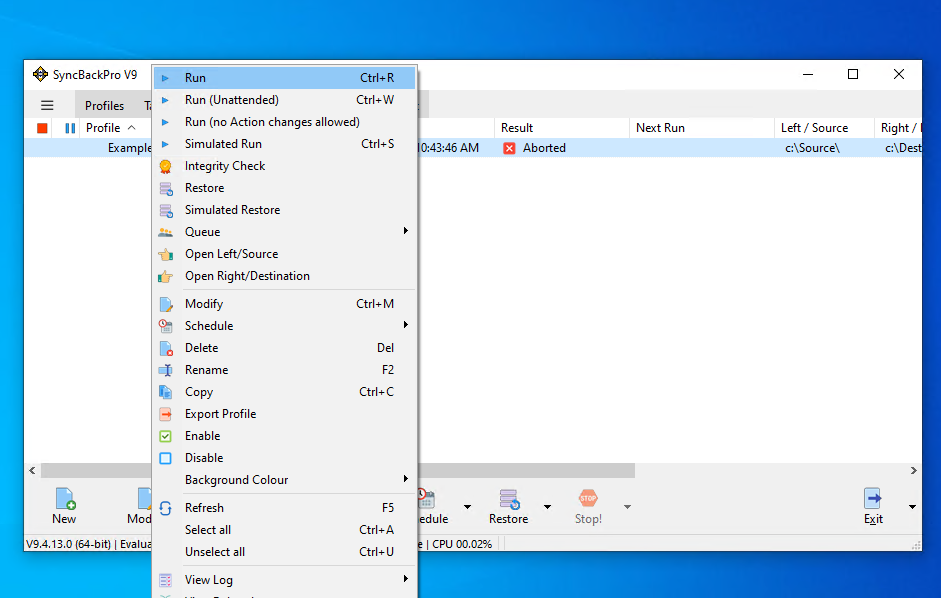Open the Stop! toolbar dropdown arrow
Image resolution: width=941 pixels, height=598 pixels.
click(x=627, y=507)
